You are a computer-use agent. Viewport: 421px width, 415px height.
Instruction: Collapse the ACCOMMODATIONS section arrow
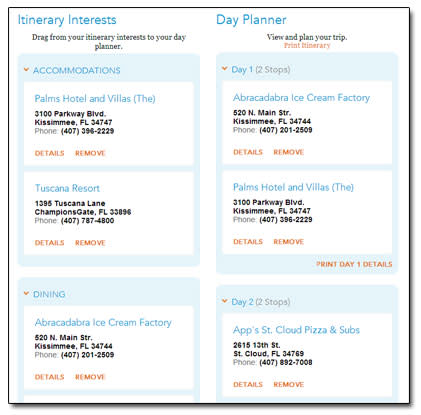coord(26,70)
